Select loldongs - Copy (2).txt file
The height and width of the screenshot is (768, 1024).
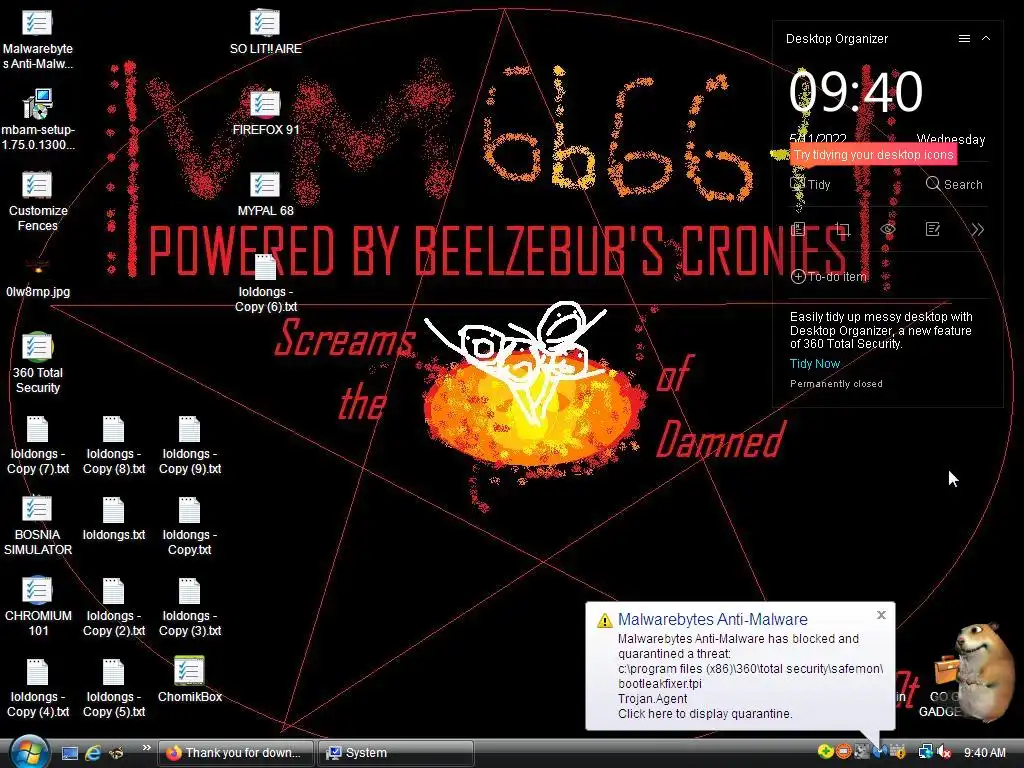[x=114, y=606]
